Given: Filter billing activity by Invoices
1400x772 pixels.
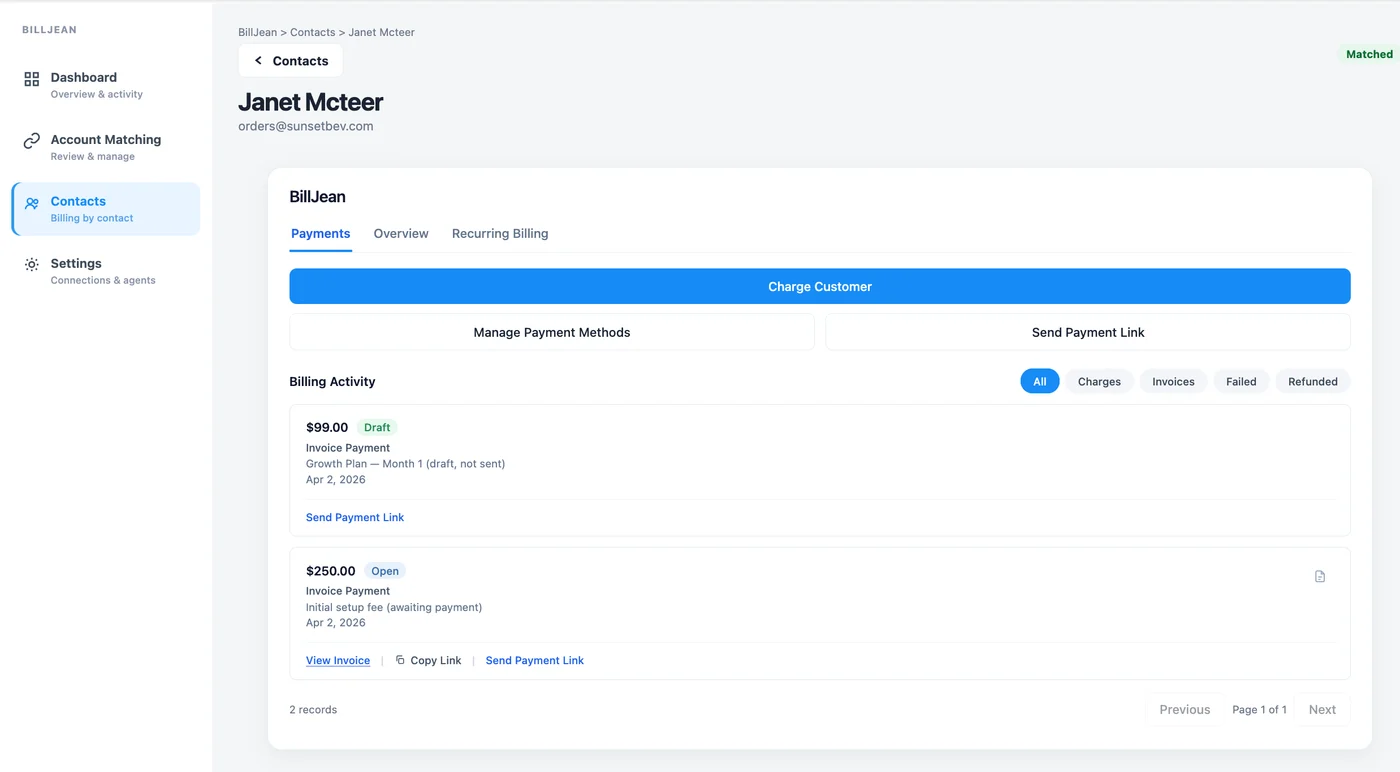Looking at the screenshot, I should pyautogui.click(x=1173, y=381).
